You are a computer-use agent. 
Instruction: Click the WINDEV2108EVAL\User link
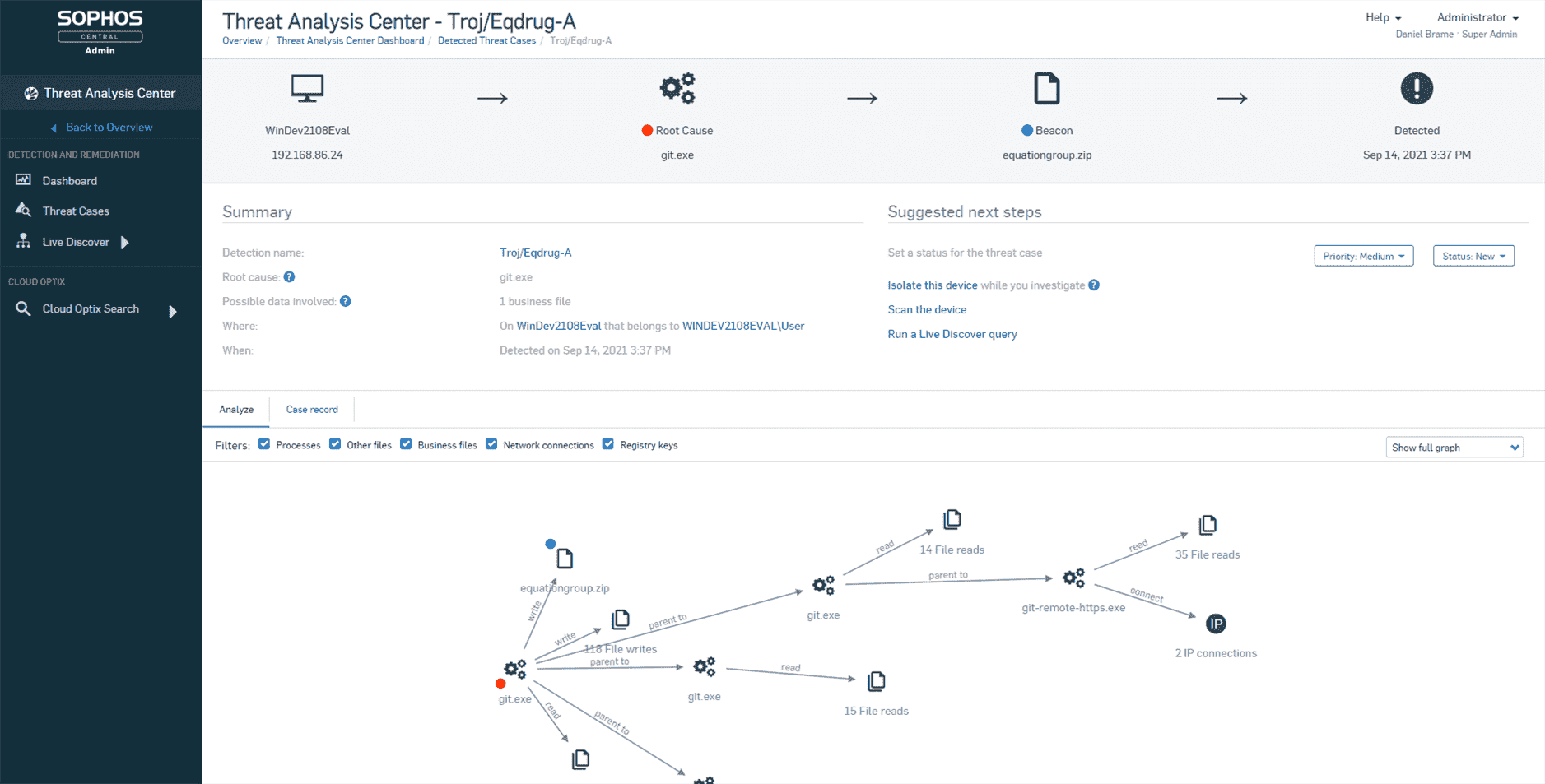click(x=743, y=326)
